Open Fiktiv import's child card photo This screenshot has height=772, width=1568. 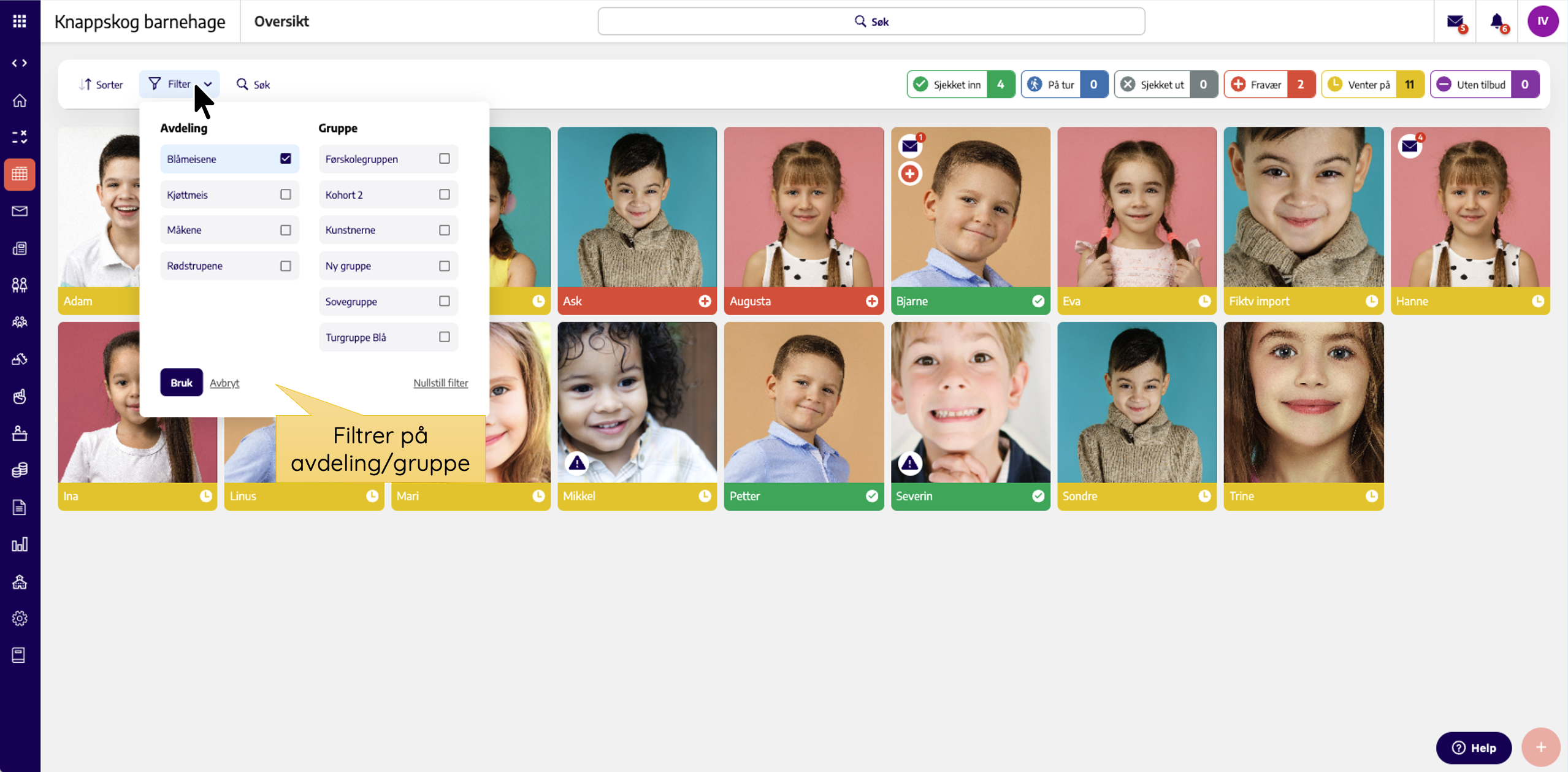pos(1303,207)
